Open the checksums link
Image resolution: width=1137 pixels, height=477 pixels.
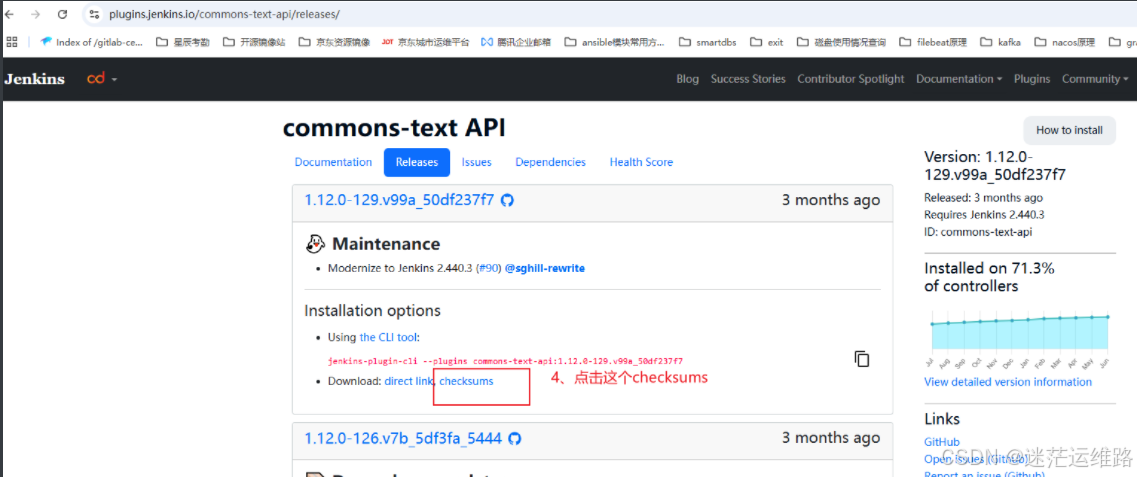point(466,381)
